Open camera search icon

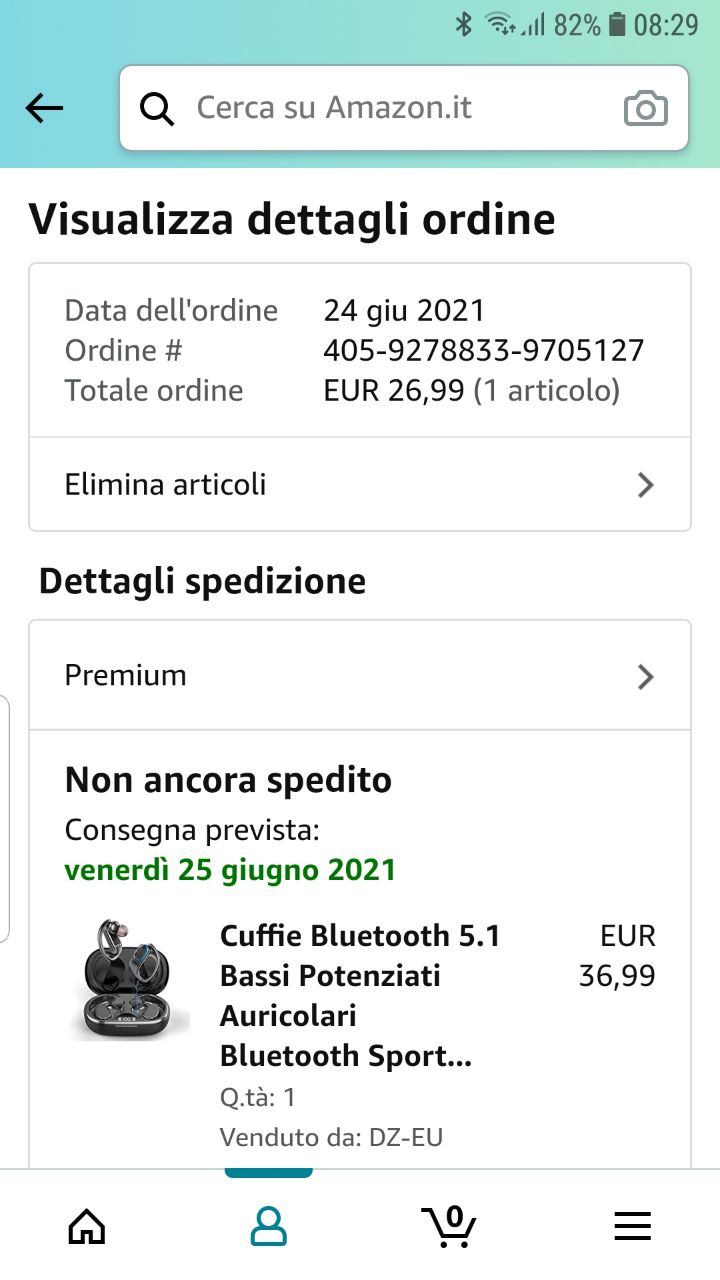(645, 108)
